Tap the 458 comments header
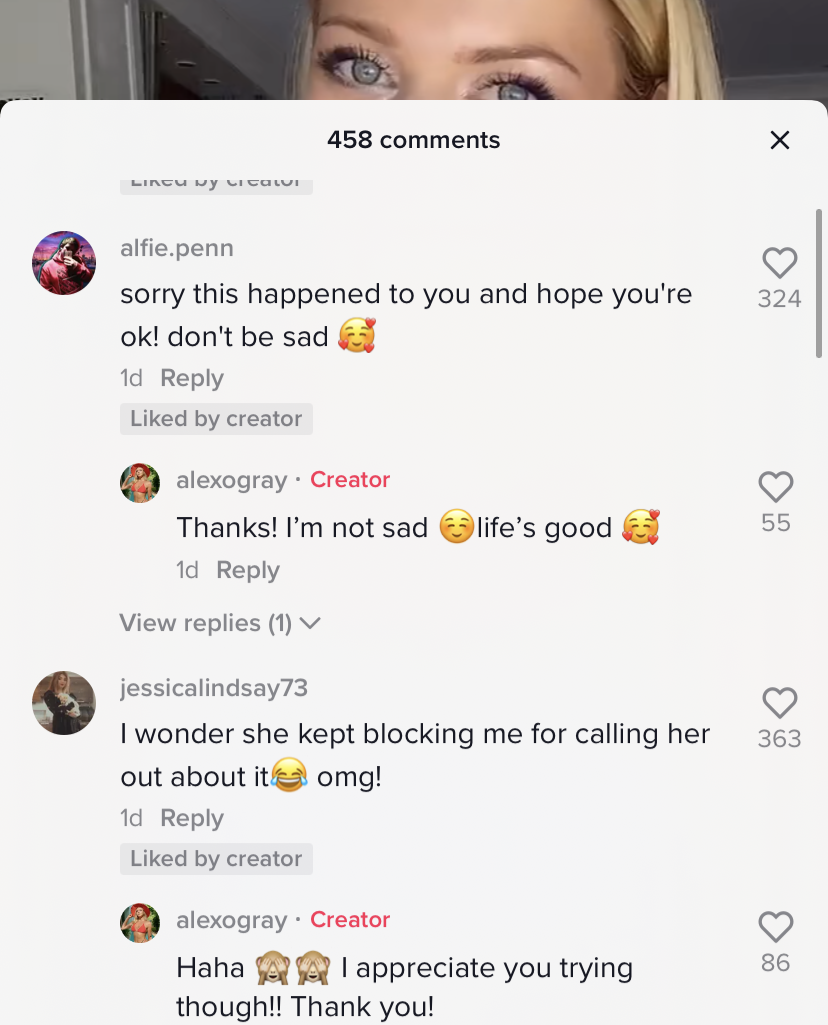 click(x=414, y=140)
